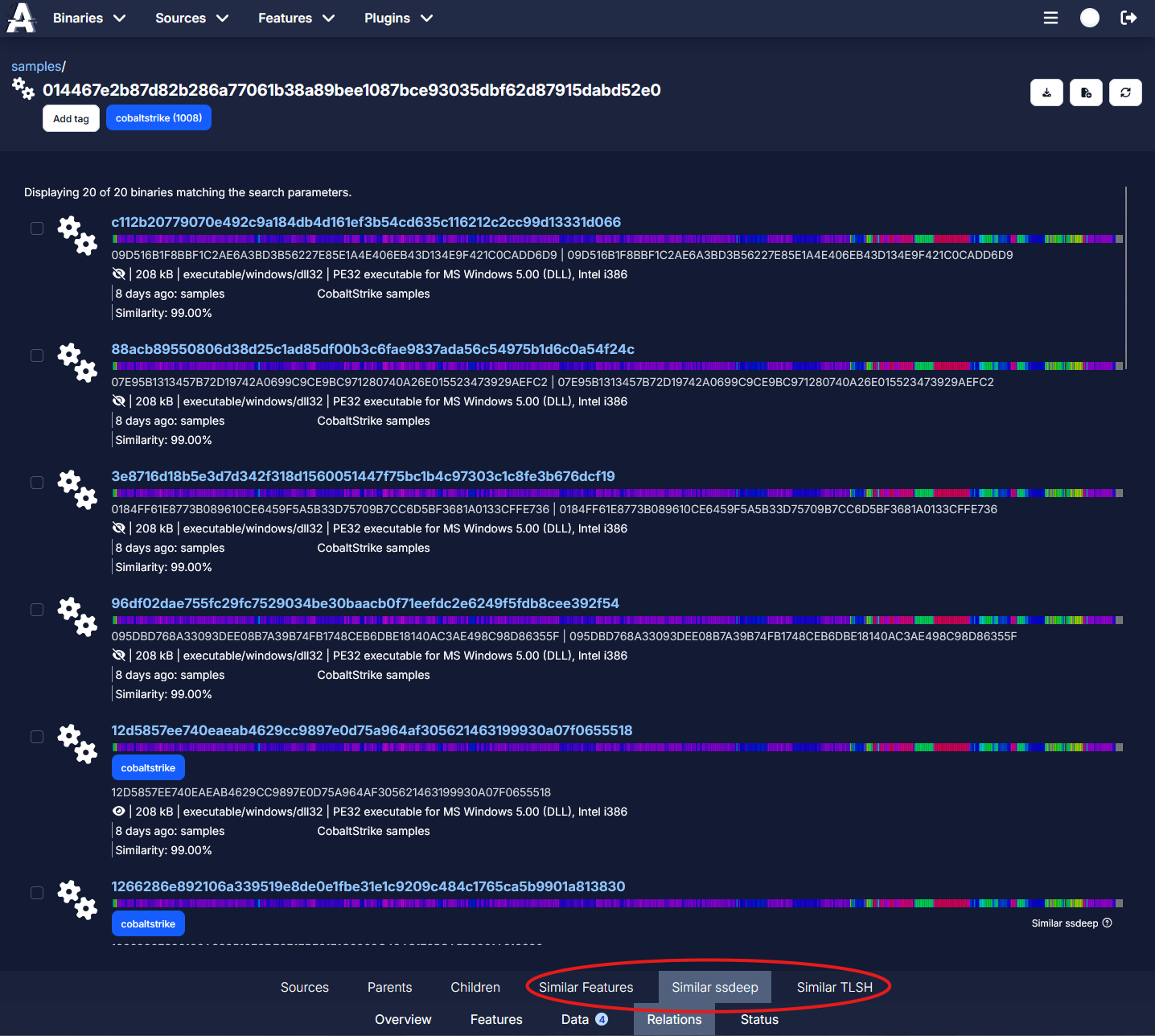
Task: Switch to the Similar TLSH tab
Action: pyautogui.click(x=835, y=987)
